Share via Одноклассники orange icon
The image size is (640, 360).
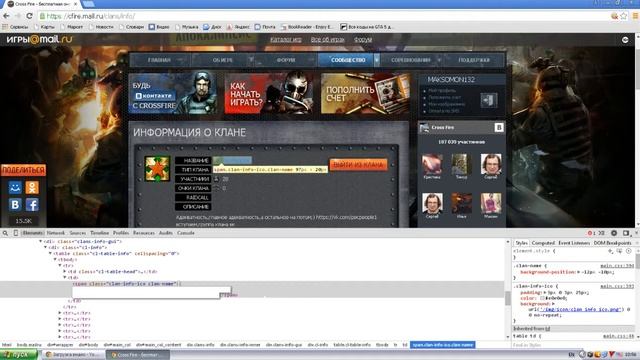pyautogui.click(x=32, y=187)
